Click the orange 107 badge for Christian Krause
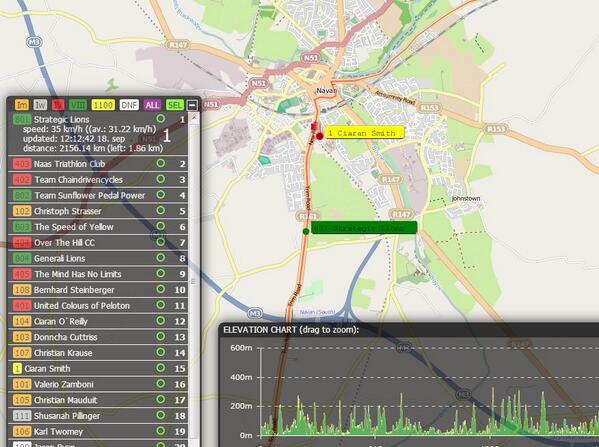 click(x=22, y=353)
